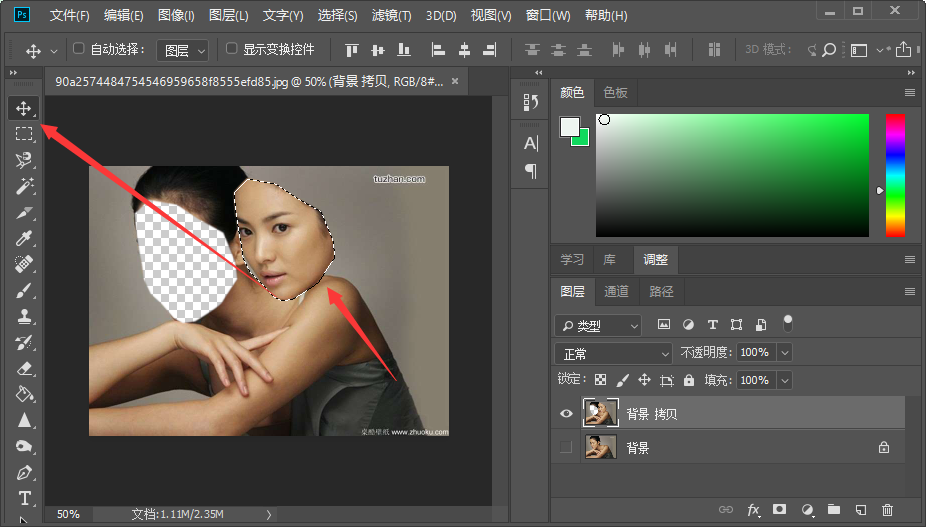Select the Sharpen tool triangle icon
Image resolution: width=926 pixels, height=527 pixels.
tap(24, 420)
